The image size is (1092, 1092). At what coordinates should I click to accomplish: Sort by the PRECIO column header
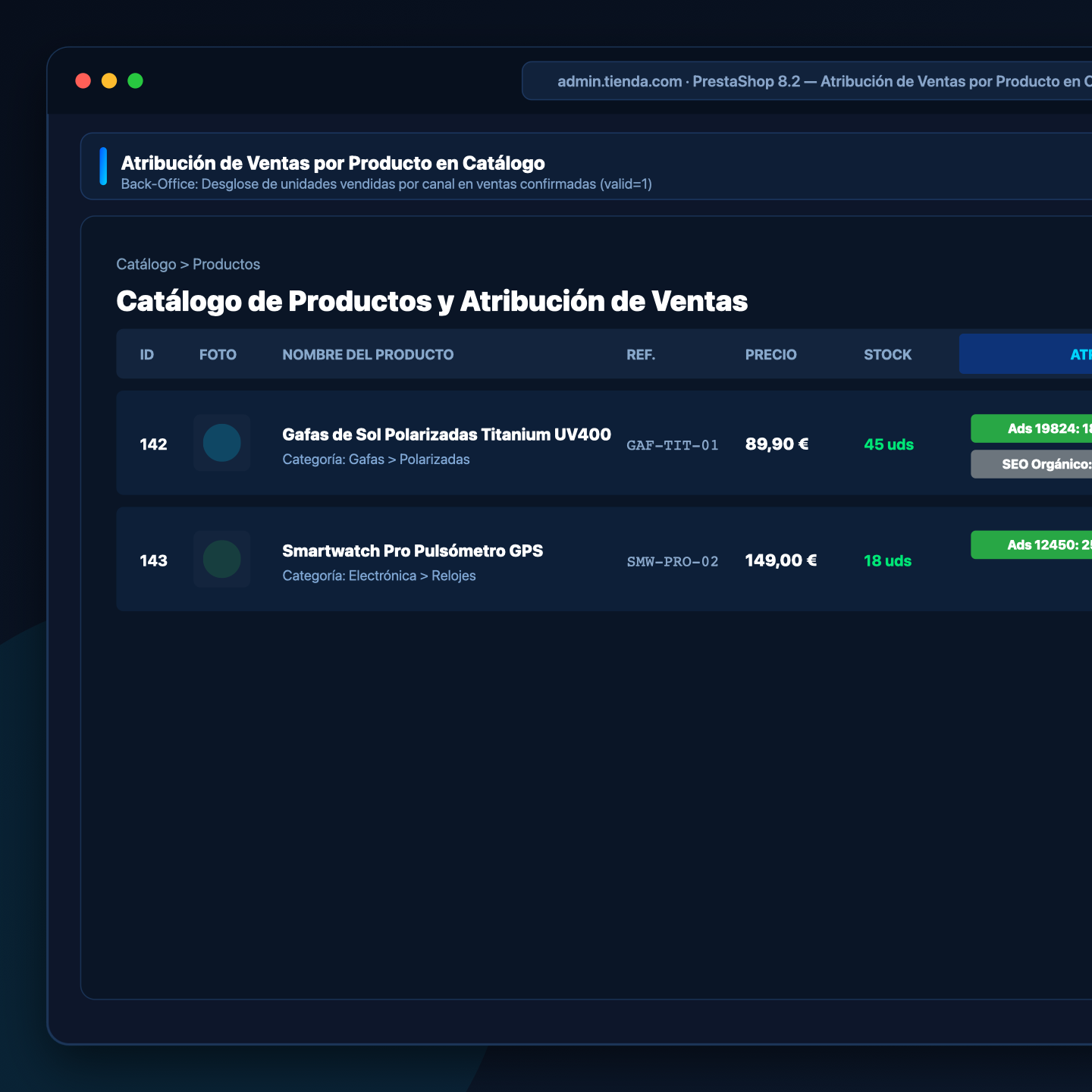click(770, 354)
